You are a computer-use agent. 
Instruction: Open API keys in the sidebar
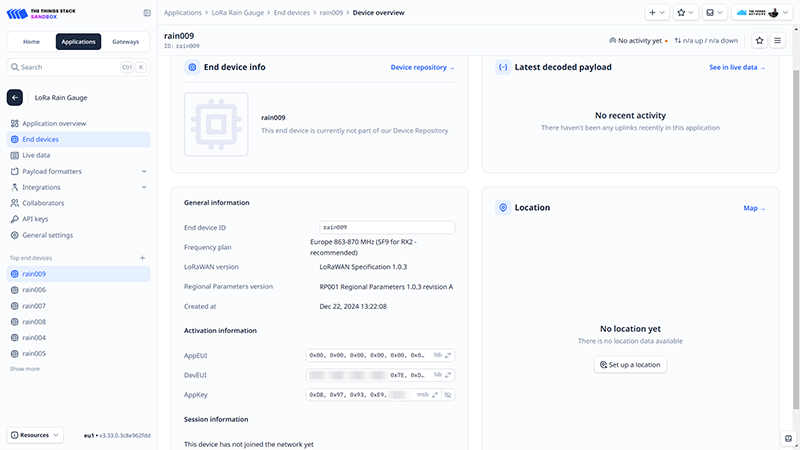78,219
